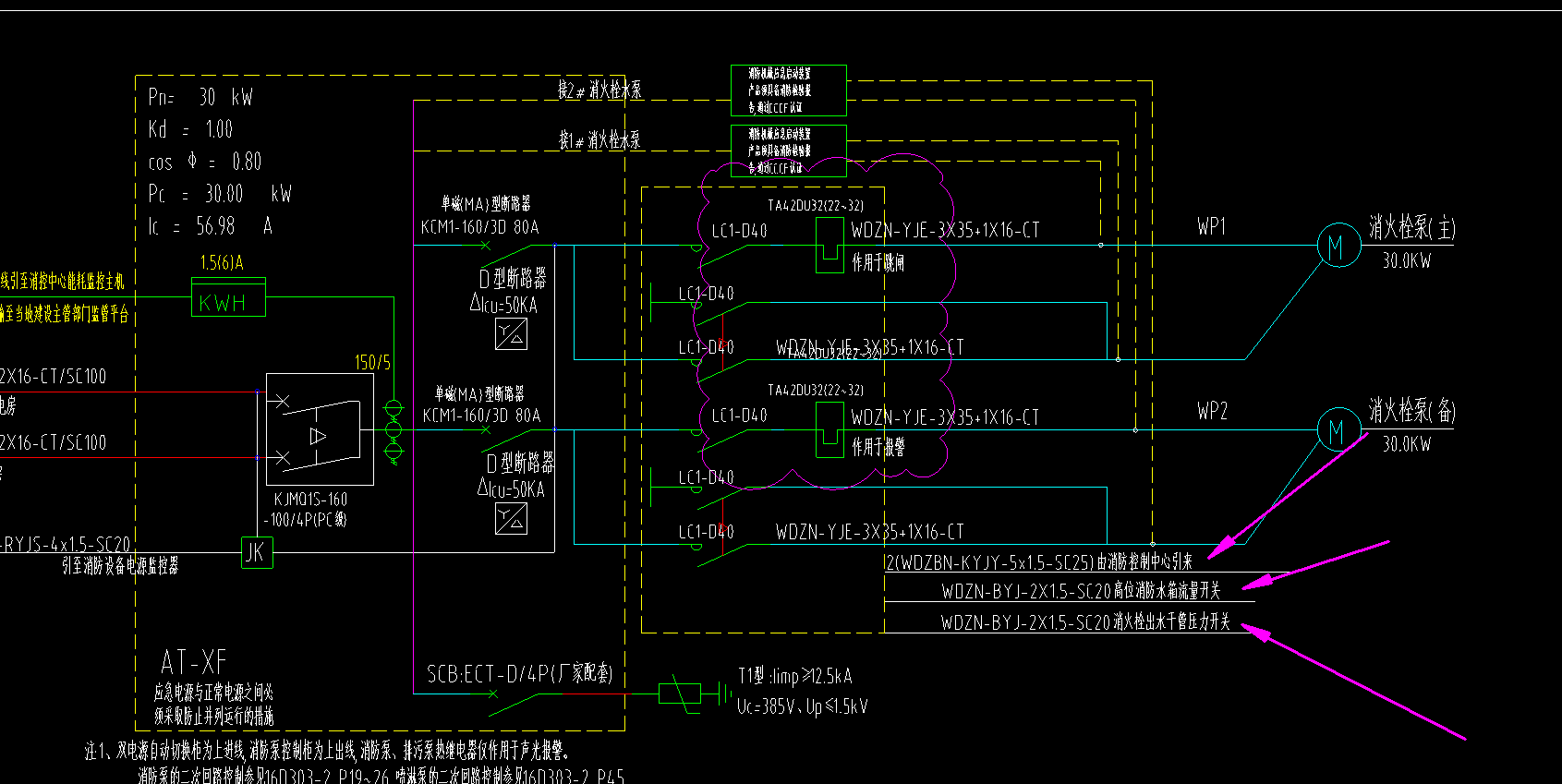Click the "T1型:Iimp≥12.5kA" text
Image resolution: width=1562 pixels, height=784 pixels.
pos(795,677)
